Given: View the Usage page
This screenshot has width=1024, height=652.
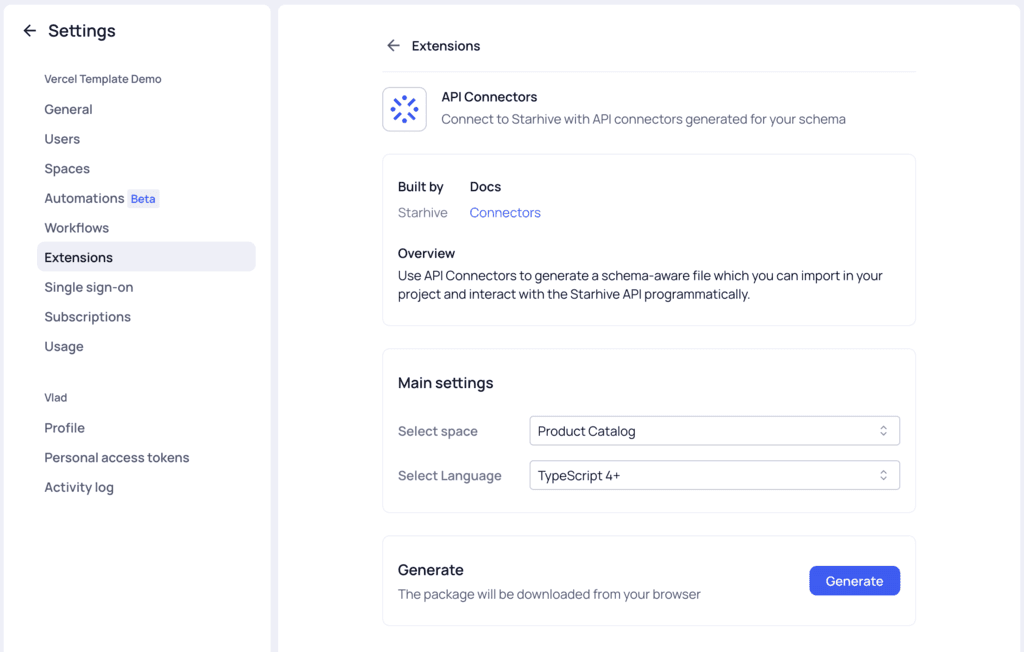Looking at the screenshot, I should 64,346.
